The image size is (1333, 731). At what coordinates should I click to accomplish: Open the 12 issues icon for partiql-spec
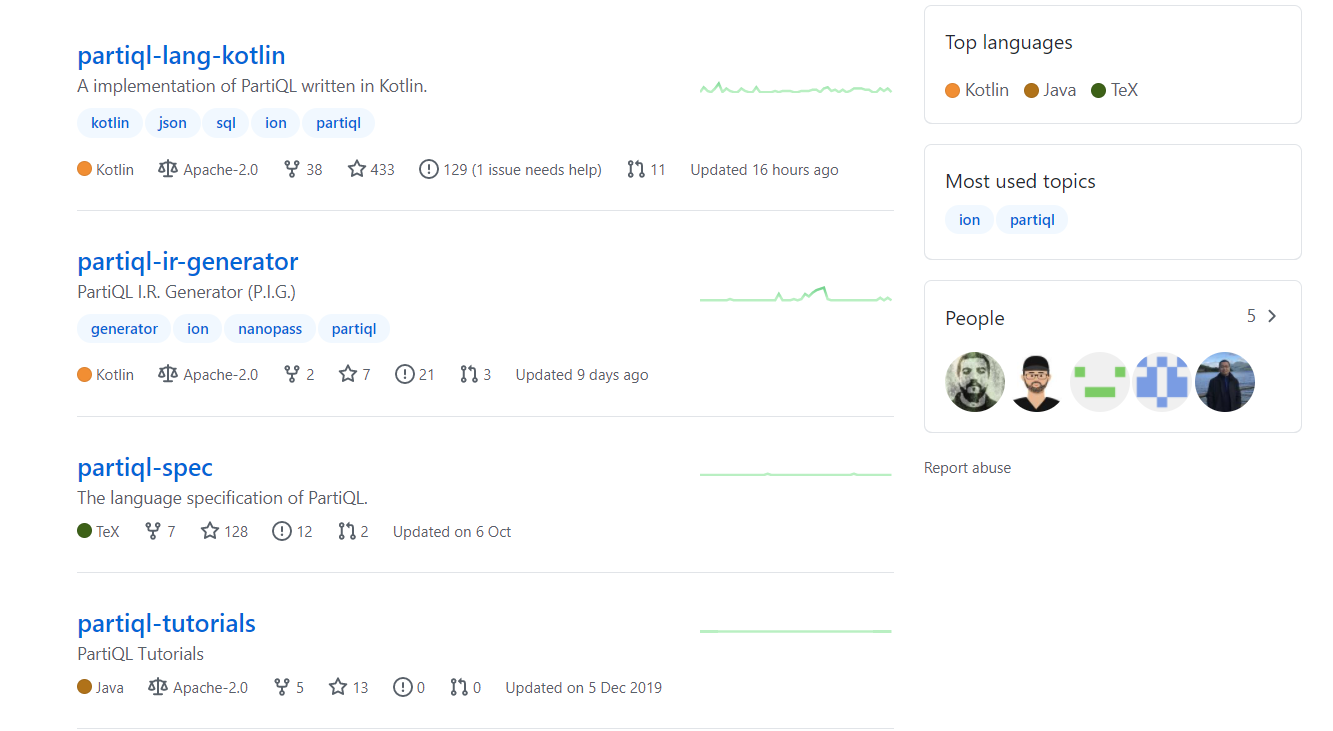point(282,532)
